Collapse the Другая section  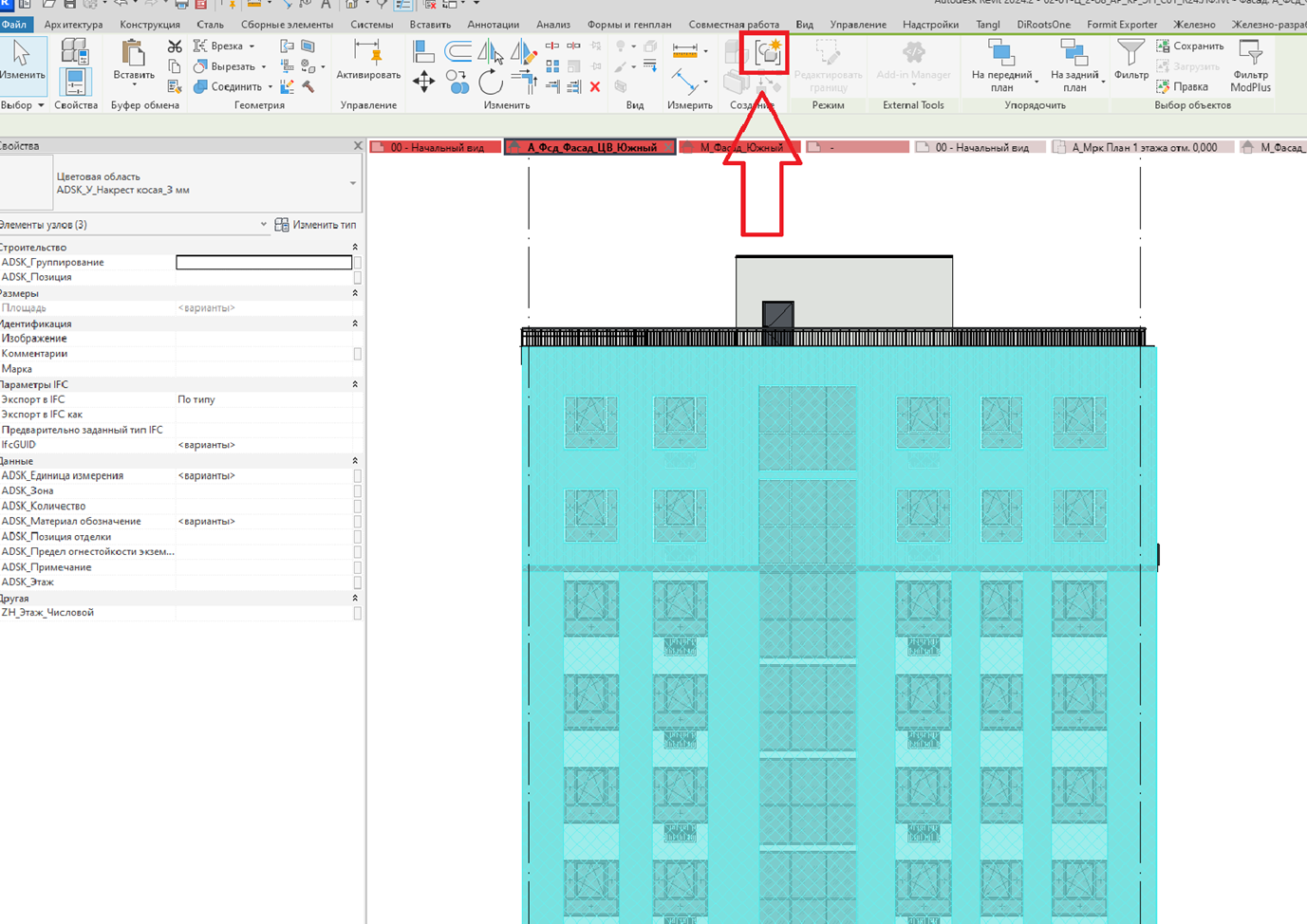355,599
